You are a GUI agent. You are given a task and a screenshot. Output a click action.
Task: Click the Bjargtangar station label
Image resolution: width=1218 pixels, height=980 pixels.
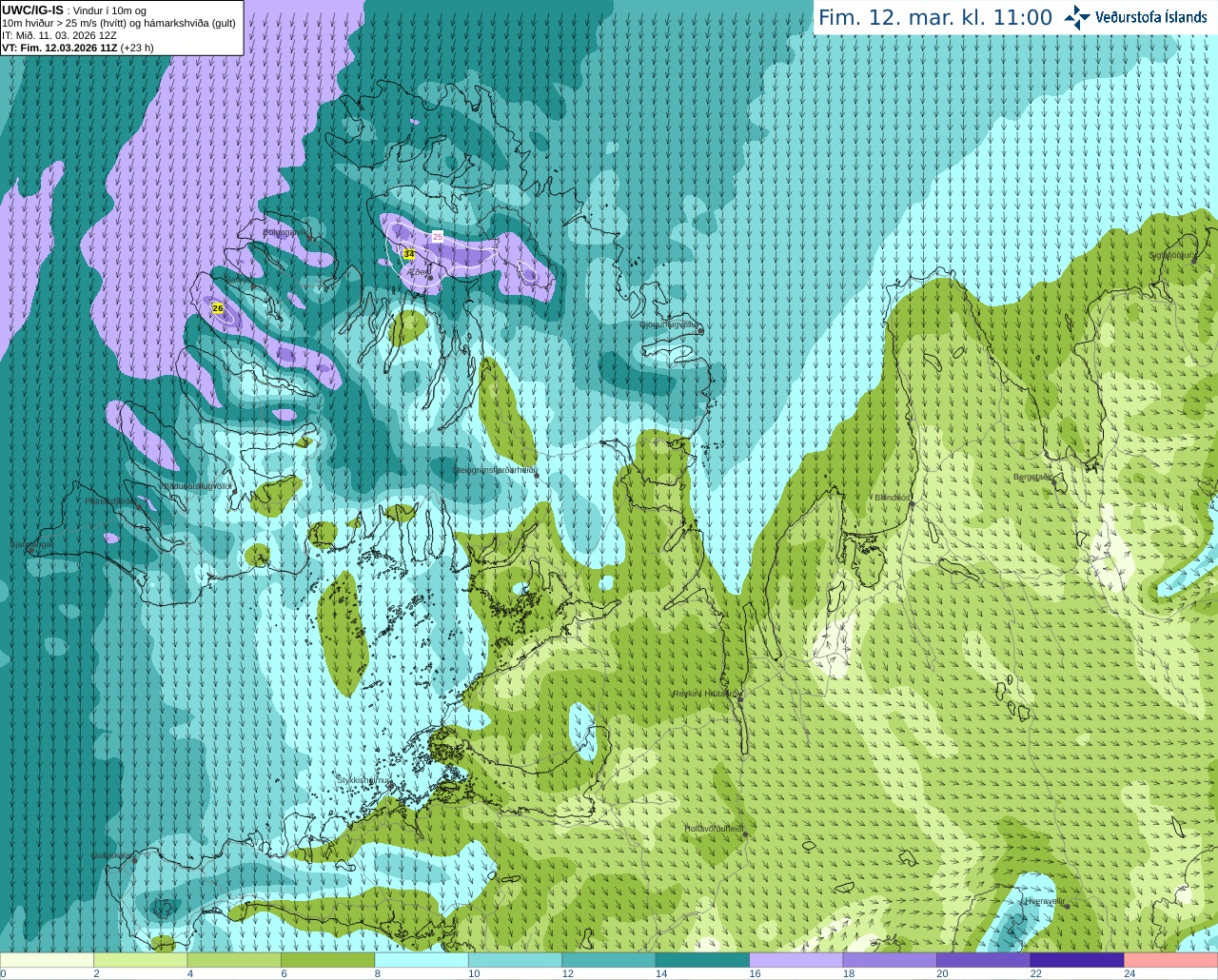pyautogui.click(x=31, y=545)
